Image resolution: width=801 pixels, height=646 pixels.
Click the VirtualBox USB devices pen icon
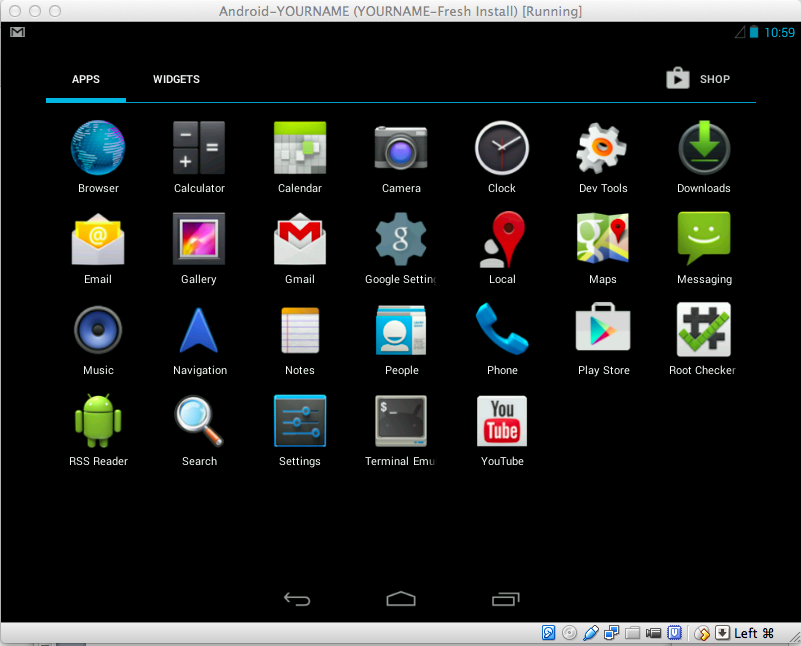point(591,633)
